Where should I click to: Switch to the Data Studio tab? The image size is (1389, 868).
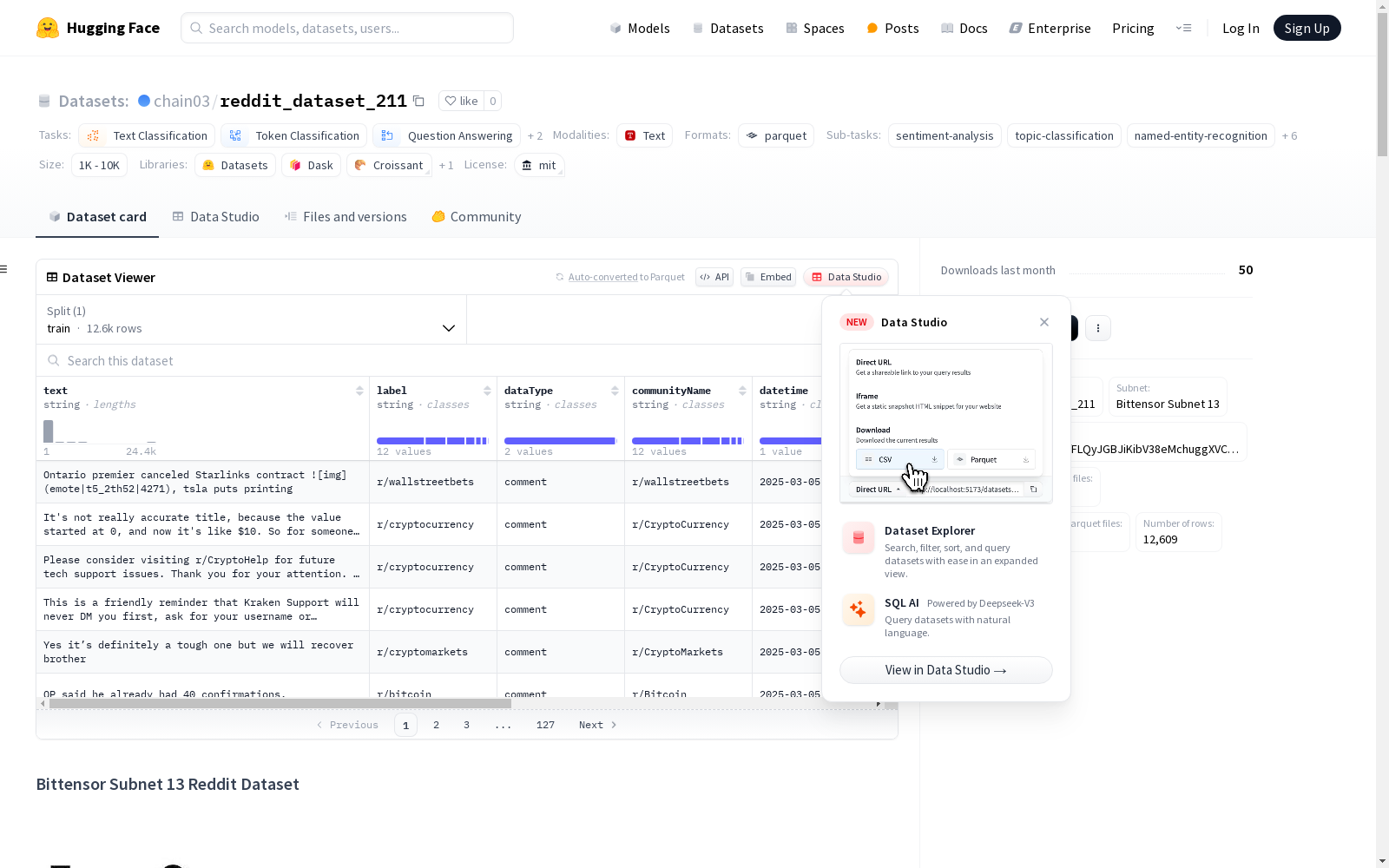click(x=216, y=217)
